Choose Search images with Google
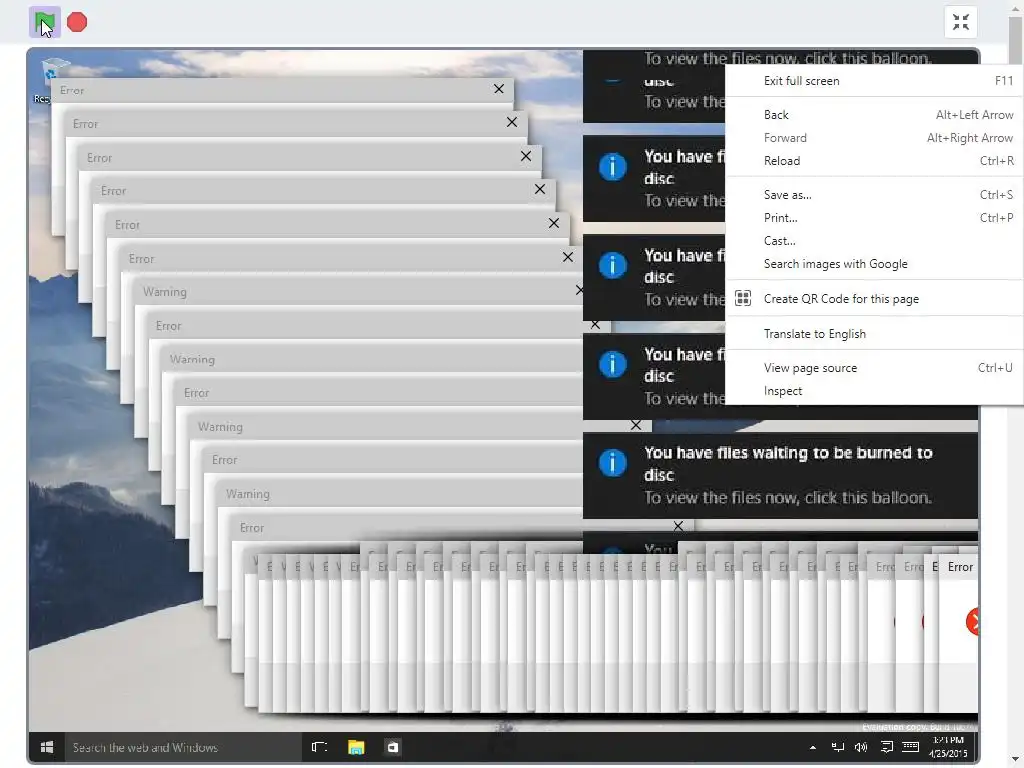Screen dimensions: 1024x768 click(874, 264)
